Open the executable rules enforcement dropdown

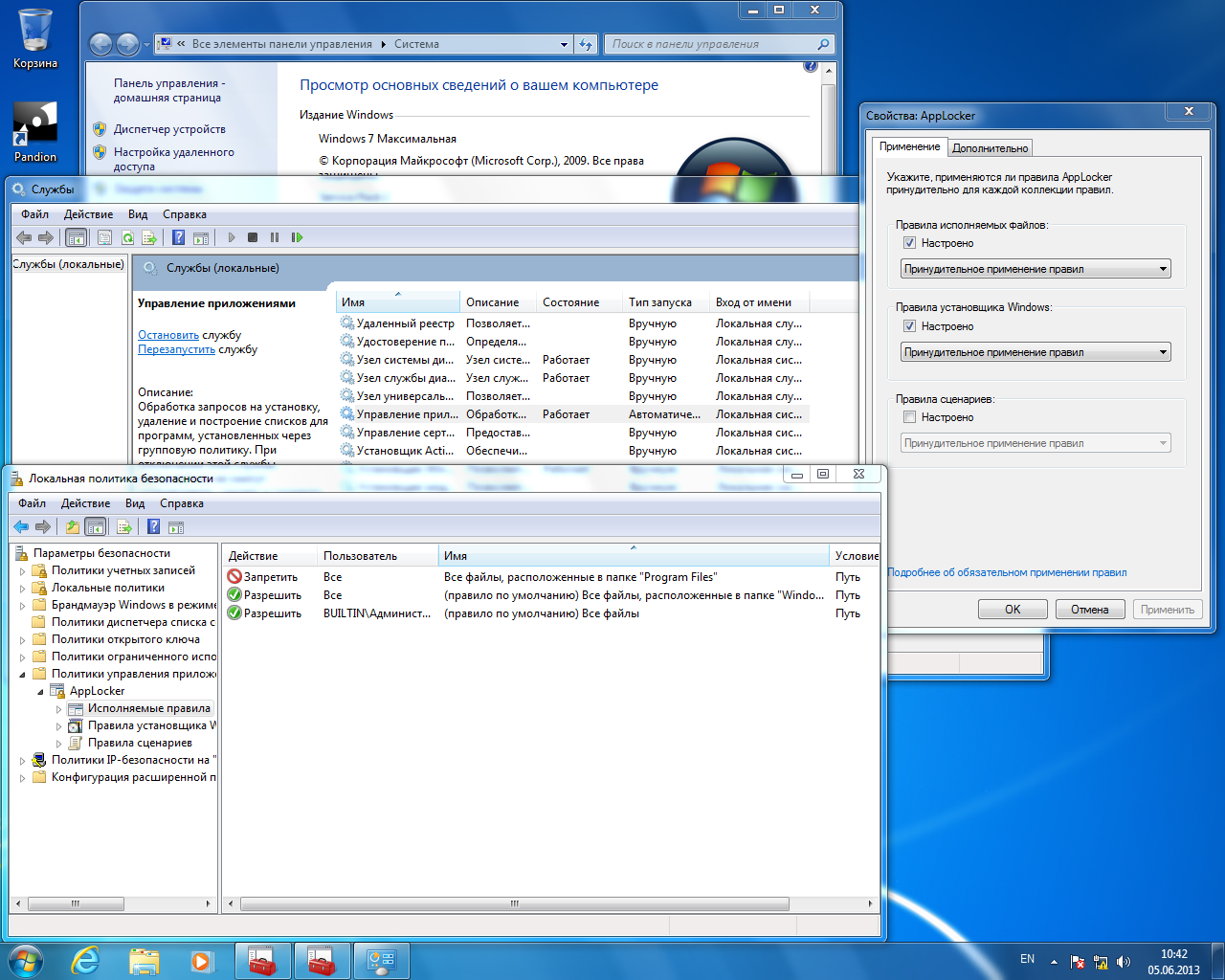point(1036,269)
